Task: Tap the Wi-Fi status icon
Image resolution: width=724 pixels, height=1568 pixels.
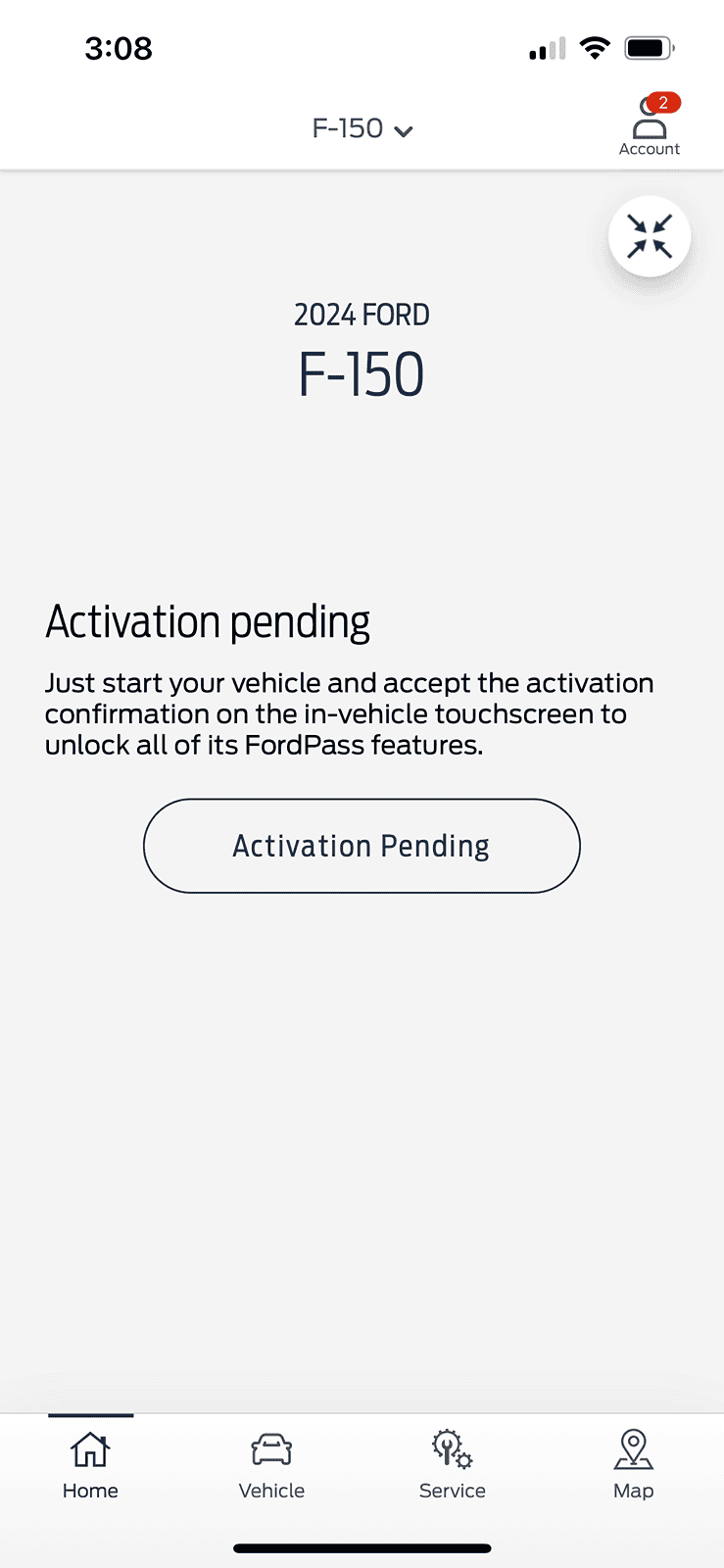Action: tap(595, 48)
